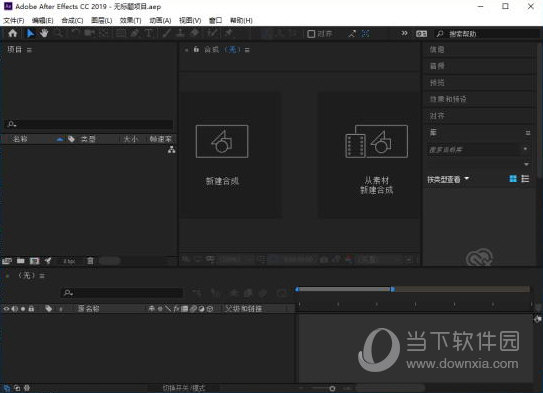Open the timeline (无) panel menu

click(x=42, y=276)
